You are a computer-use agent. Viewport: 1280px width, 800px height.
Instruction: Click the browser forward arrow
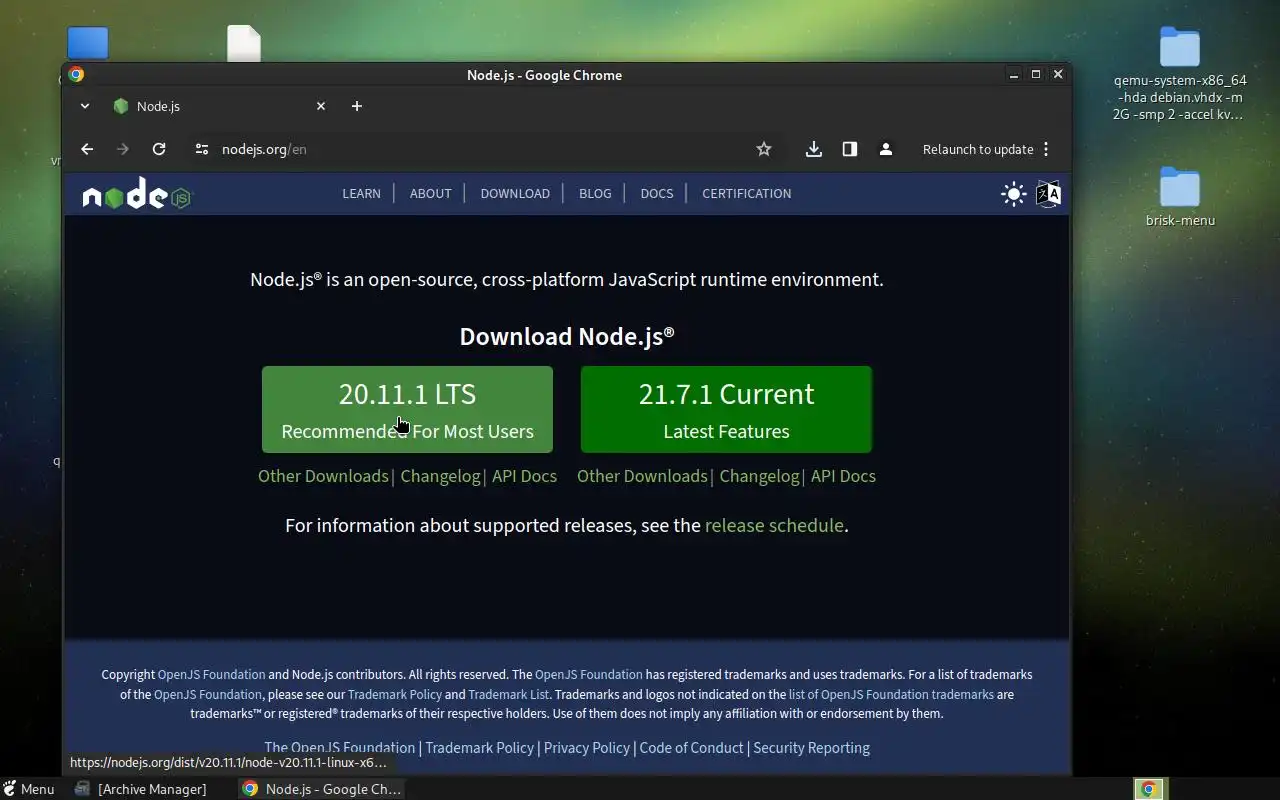(x=123, y=149)
